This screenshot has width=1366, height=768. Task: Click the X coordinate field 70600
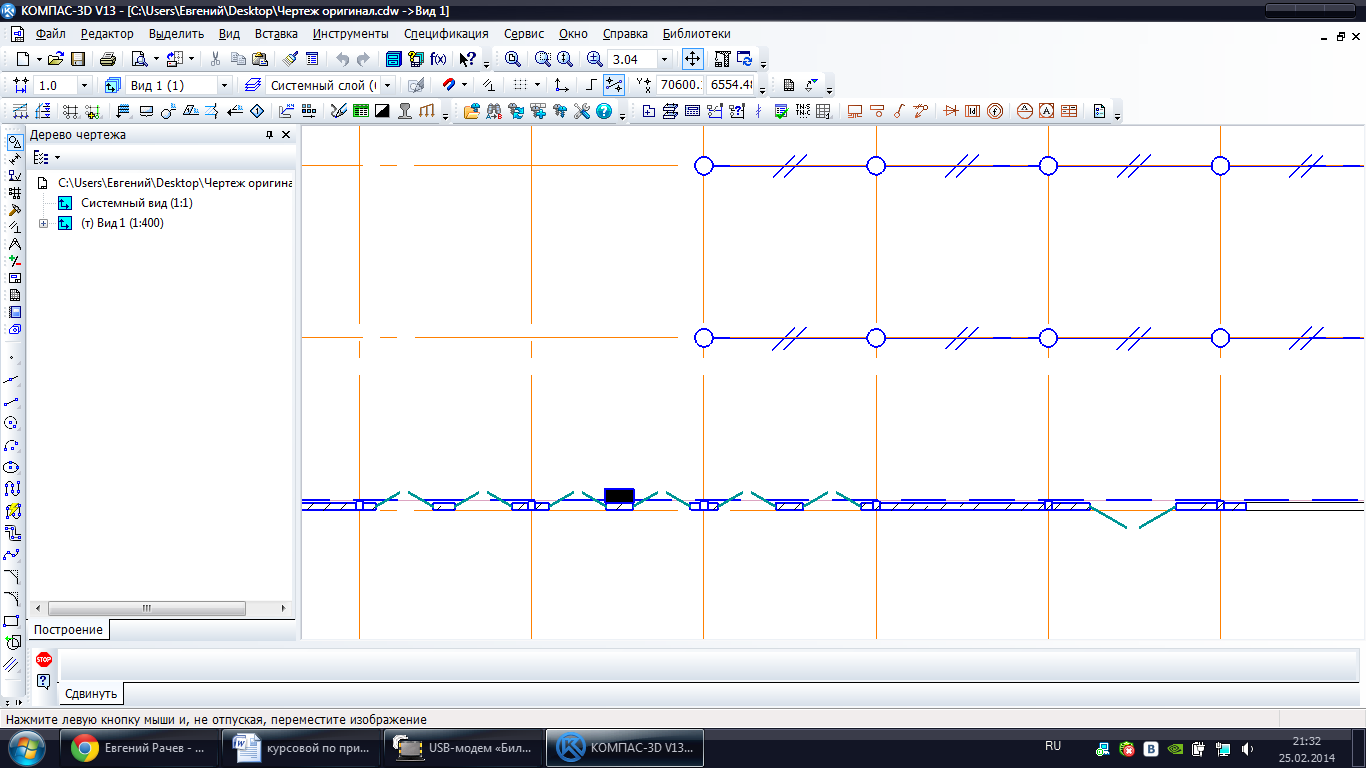680,85
